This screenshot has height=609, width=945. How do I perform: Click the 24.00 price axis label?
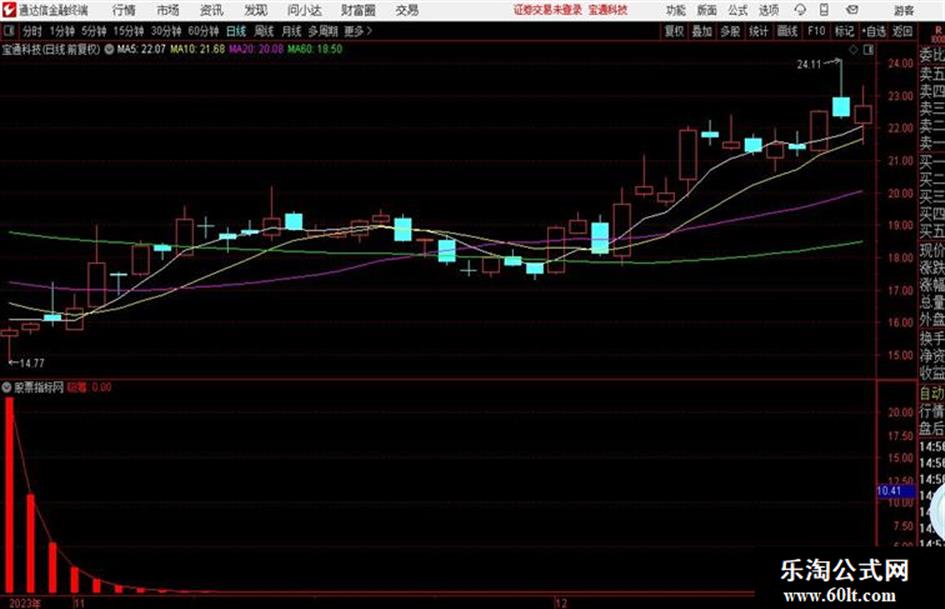[900, 63]
